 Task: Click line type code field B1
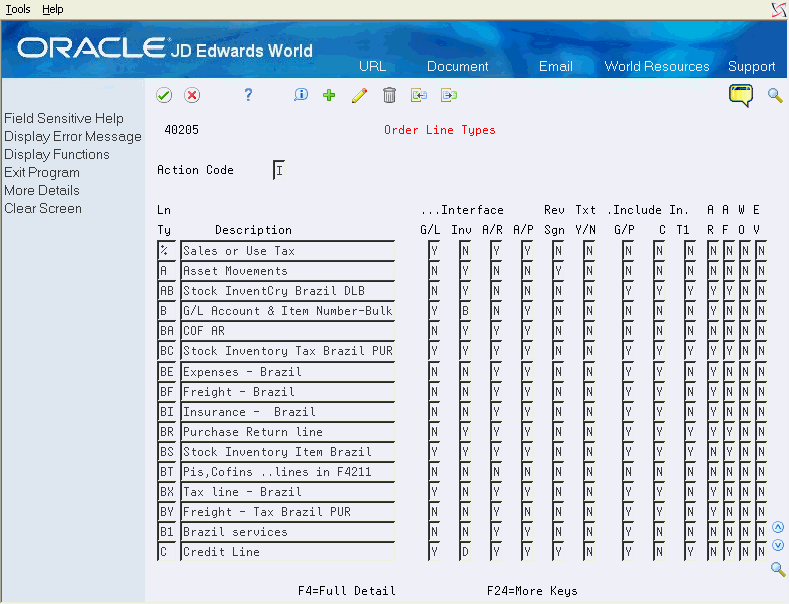click(167, 532)
